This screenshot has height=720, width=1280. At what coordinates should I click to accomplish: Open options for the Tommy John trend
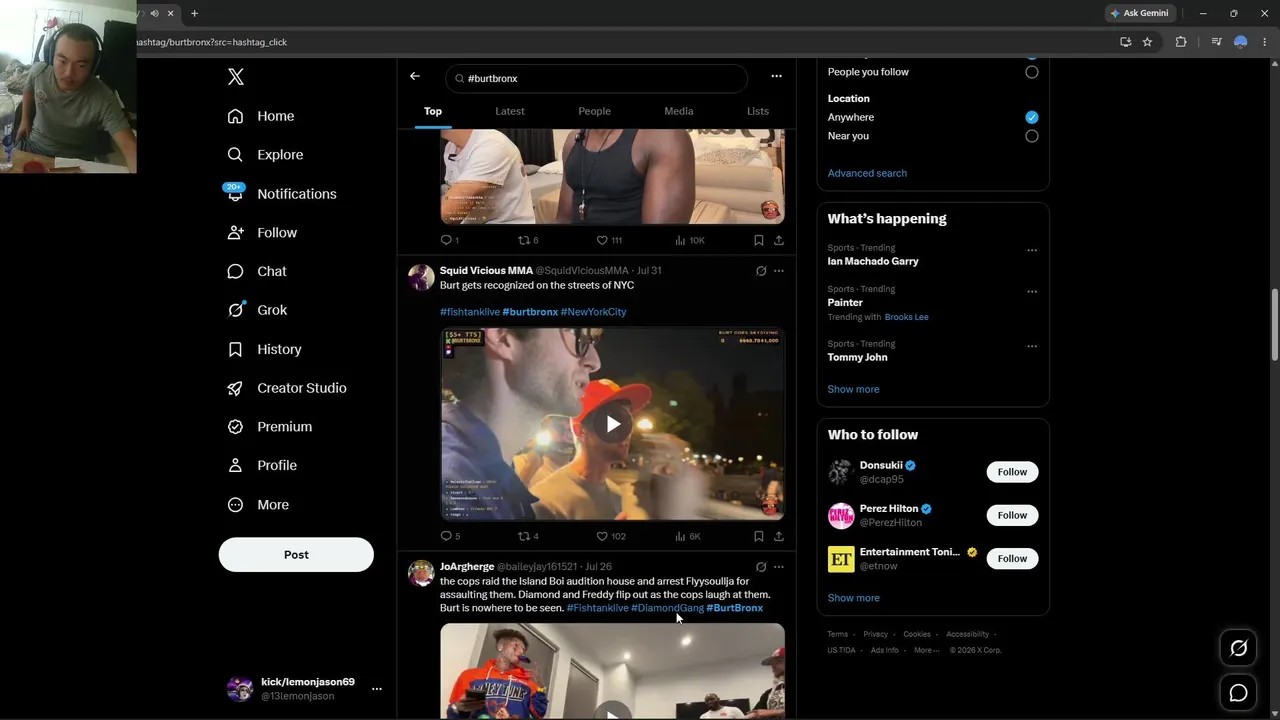click(x=1032, y=346)
